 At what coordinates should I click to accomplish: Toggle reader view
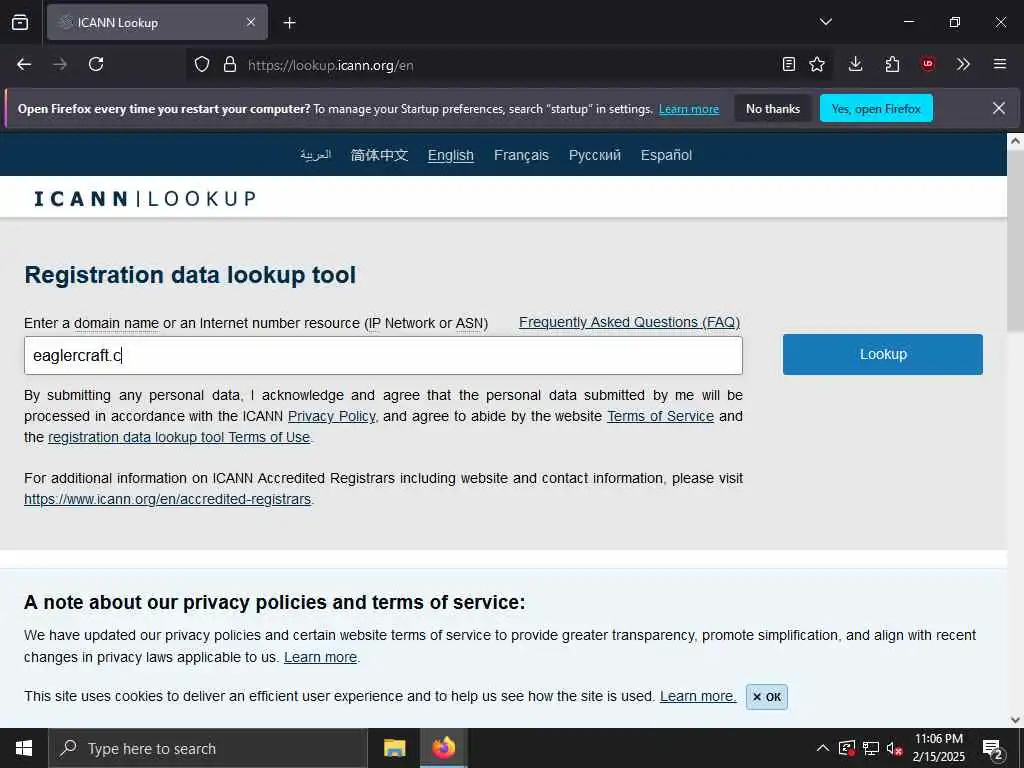click(789, 64)
